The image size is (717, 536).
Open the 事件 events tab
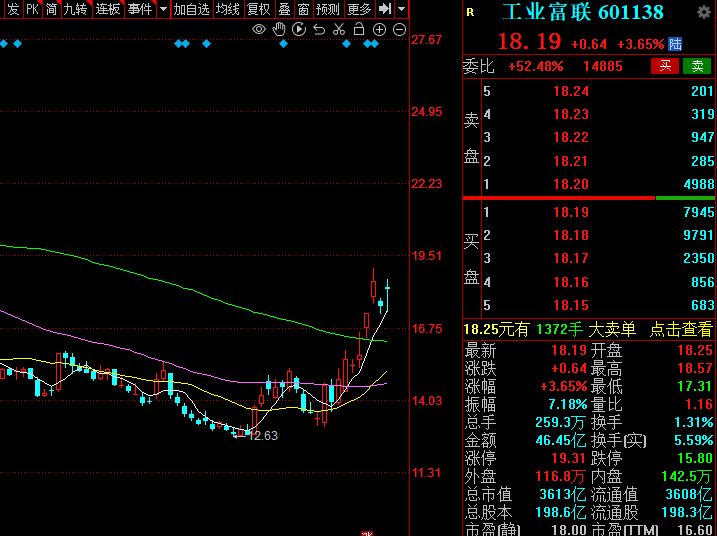[140, 9]
